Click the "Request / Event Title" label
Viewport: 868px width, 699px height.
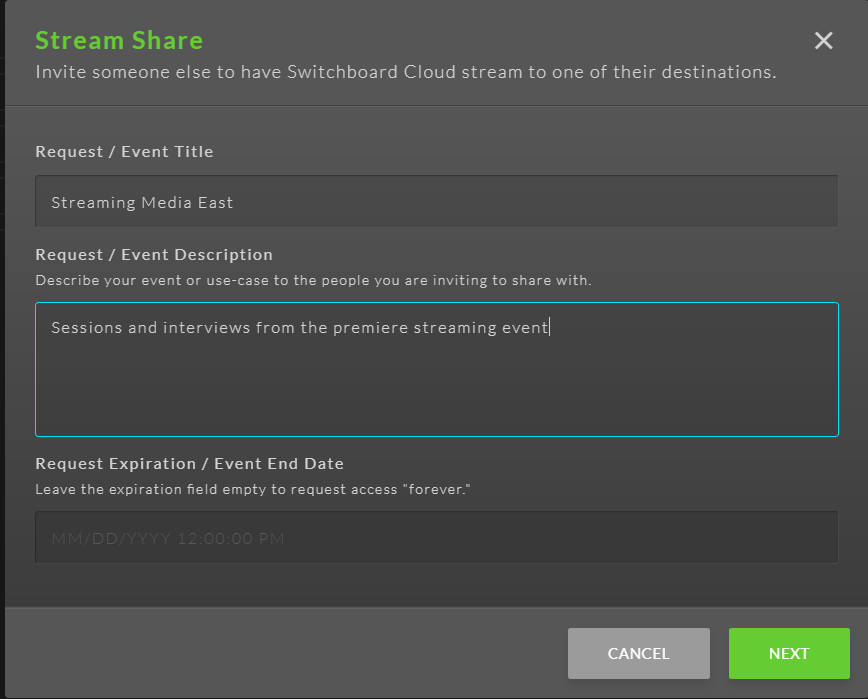(x=124, y=152)
